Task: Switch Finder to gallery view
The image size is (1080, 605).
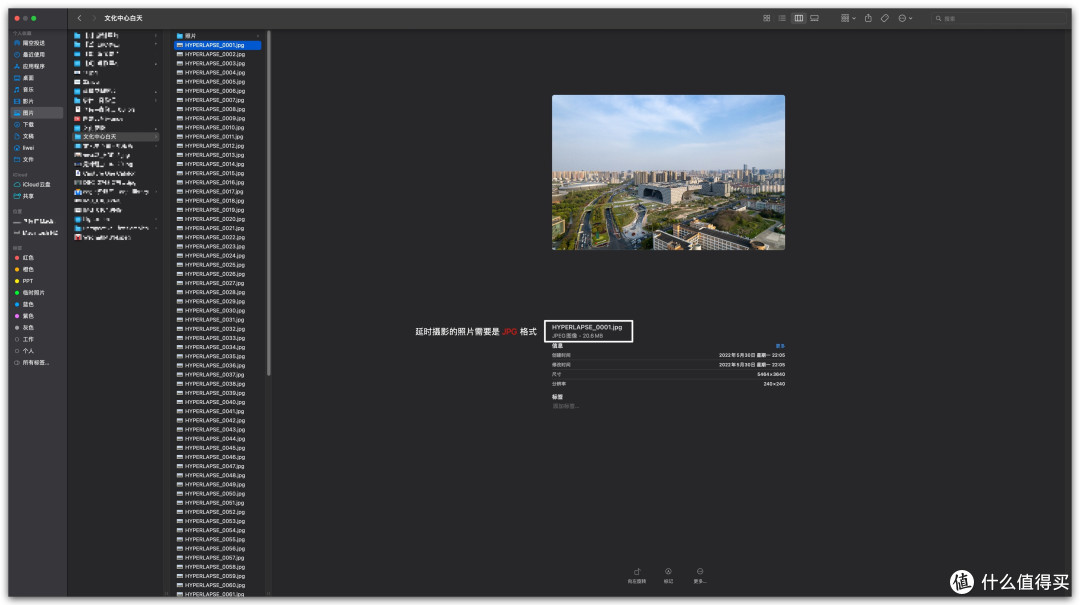Action: coord(814,19)
